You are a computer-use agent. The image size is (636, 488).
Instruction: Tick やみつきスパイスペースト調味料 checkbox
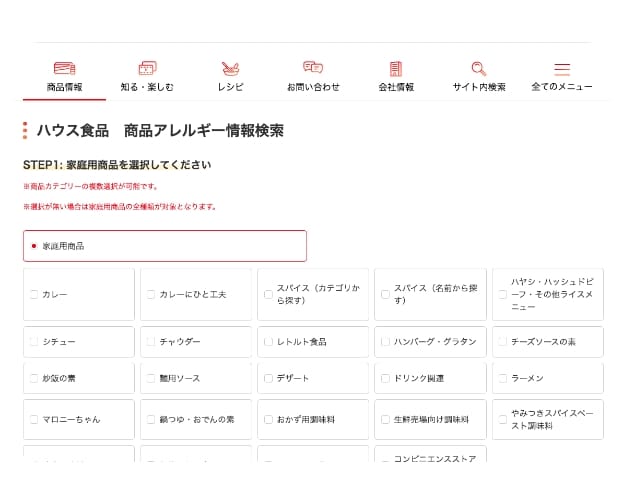click(503, 419)
